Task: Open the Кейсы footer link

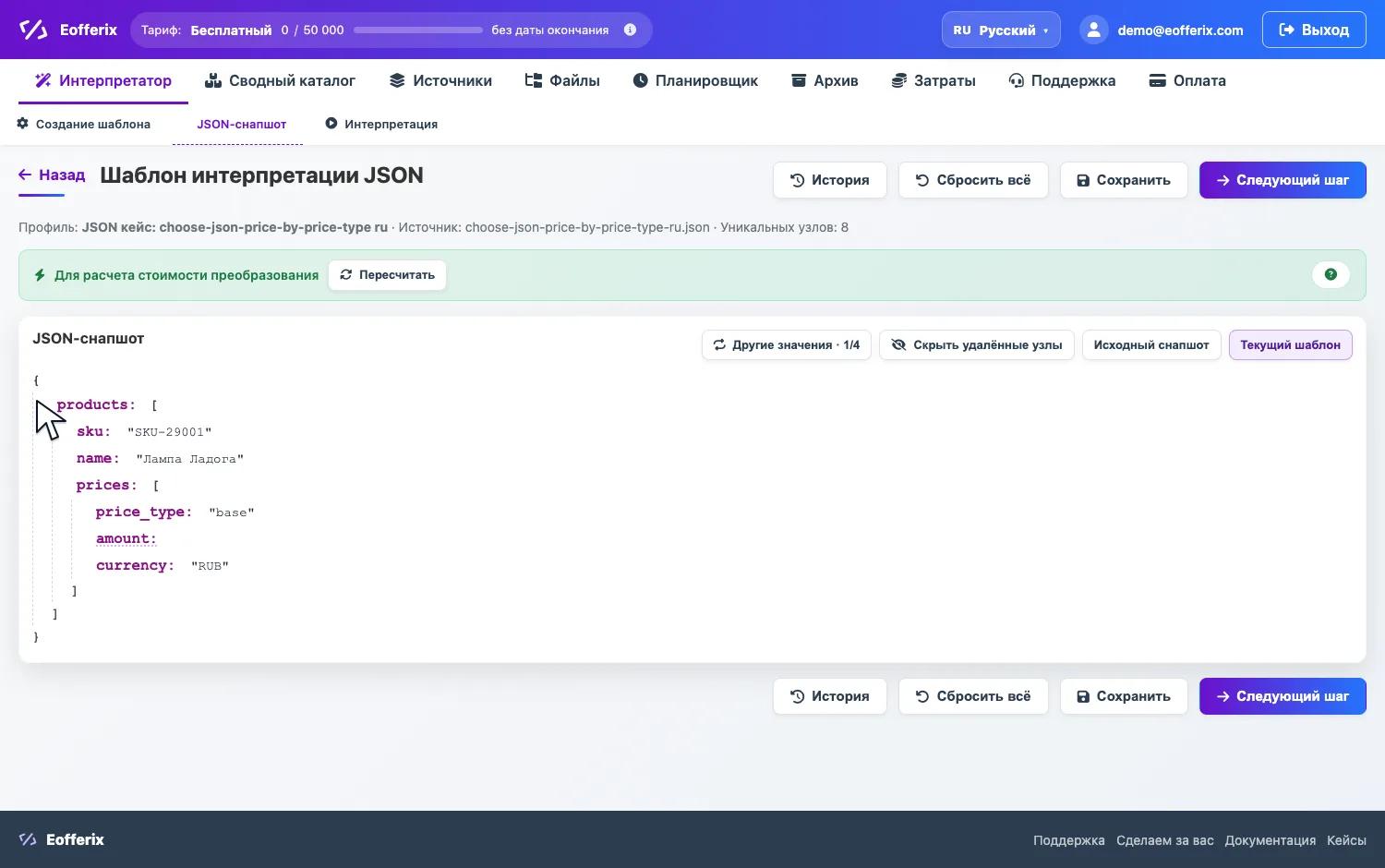Action: (x=1346, y=840)
